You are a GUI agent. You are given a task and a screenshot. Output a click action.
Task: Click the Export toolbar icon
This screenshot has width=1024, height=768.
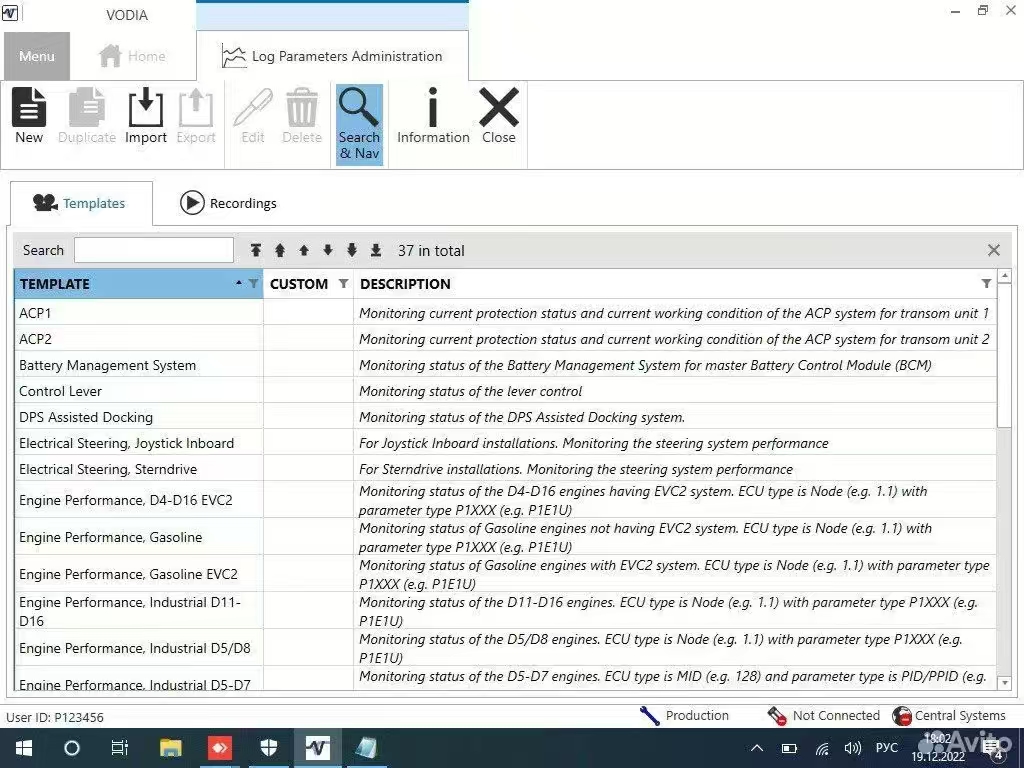196,116
